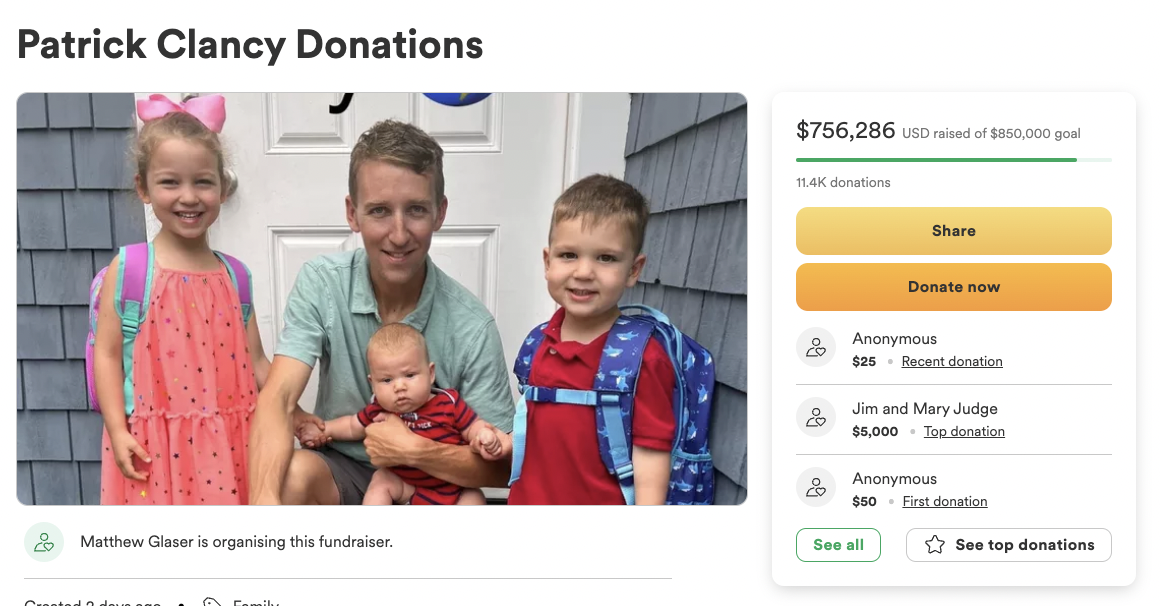Open the family fundraiser photo
The image size is (1160, 606).
tap(382, 299)
